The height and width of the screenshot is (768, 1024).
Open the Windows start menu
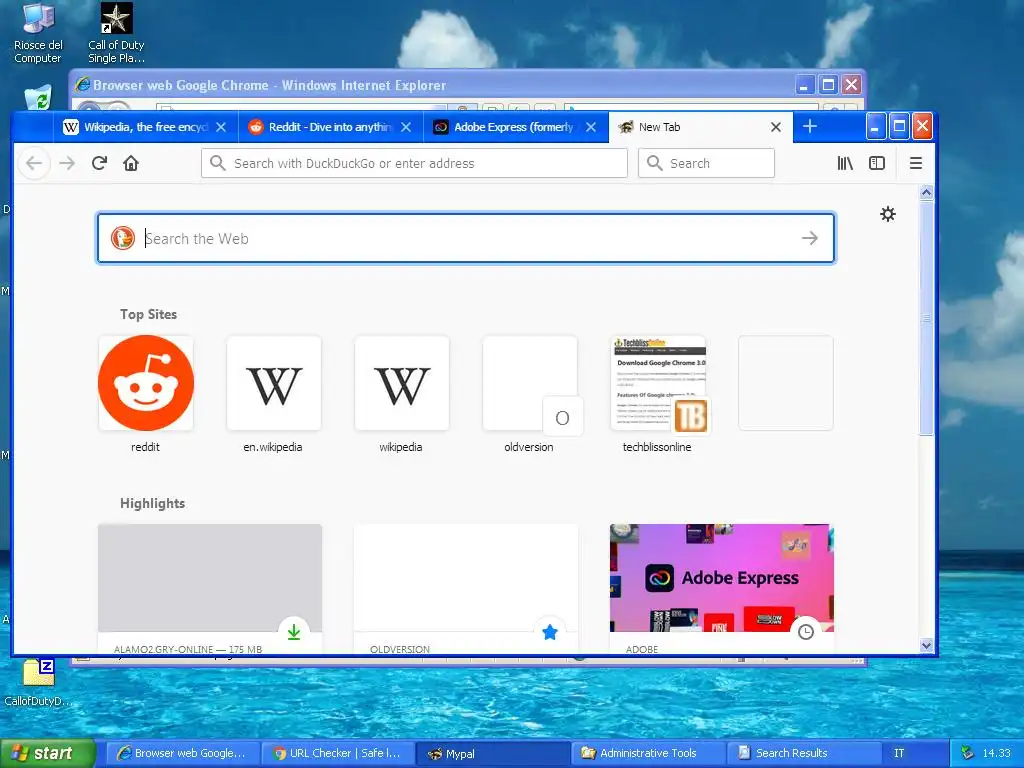point(47,753)
